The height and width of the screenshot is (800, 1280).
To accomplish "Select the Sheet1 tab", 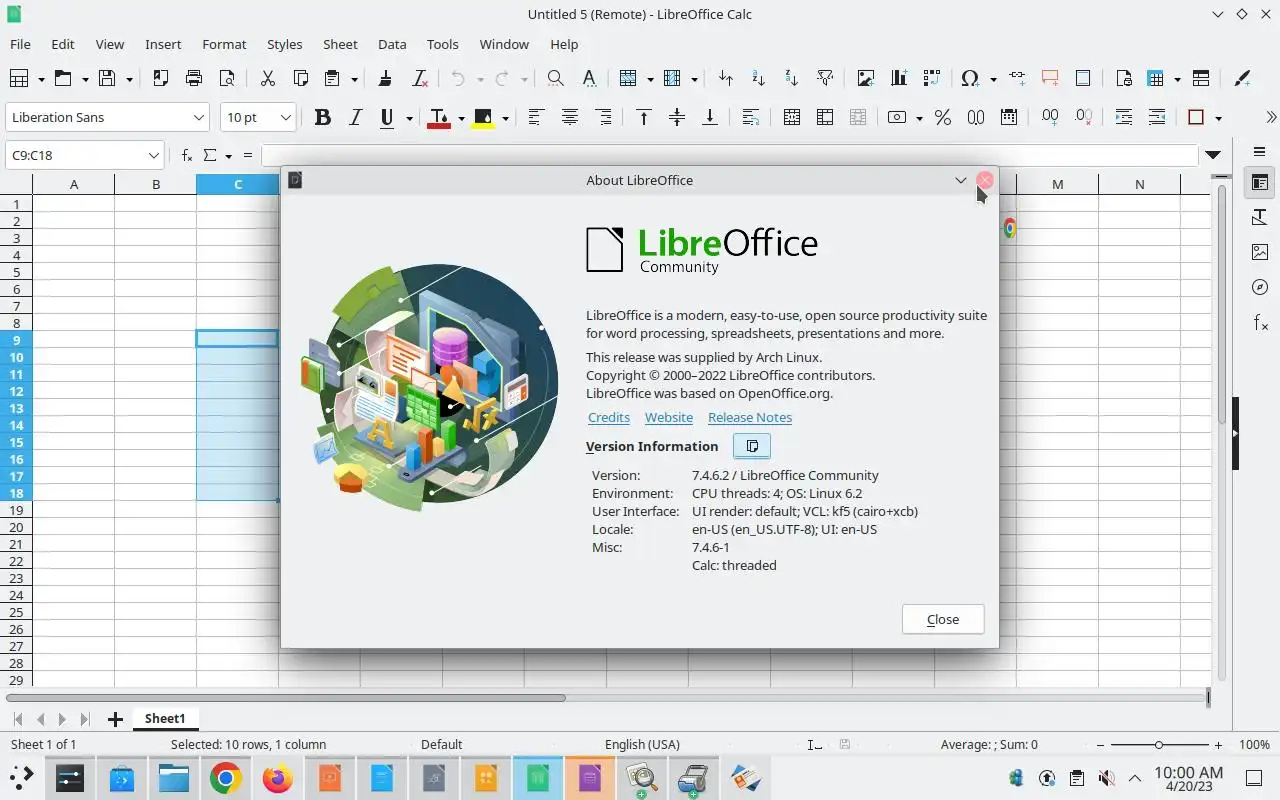I will tap(165, 718).
